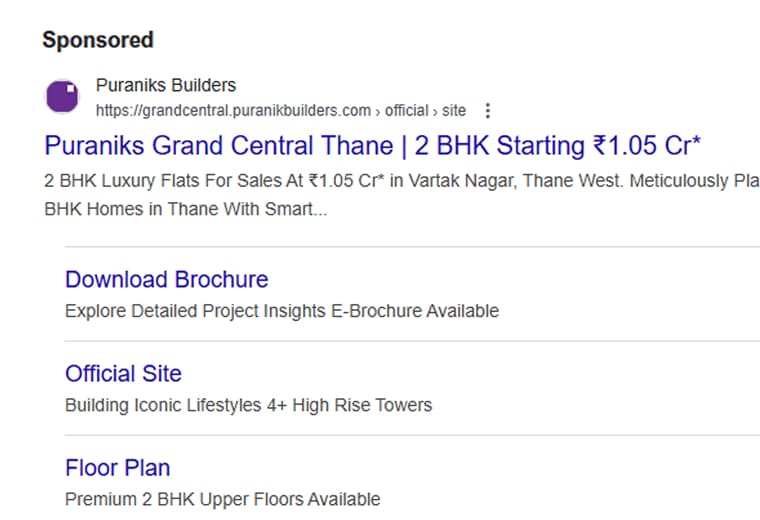Open the three-dot ad options menu
The image size is (760, 520).
click(x=488, y=111)
